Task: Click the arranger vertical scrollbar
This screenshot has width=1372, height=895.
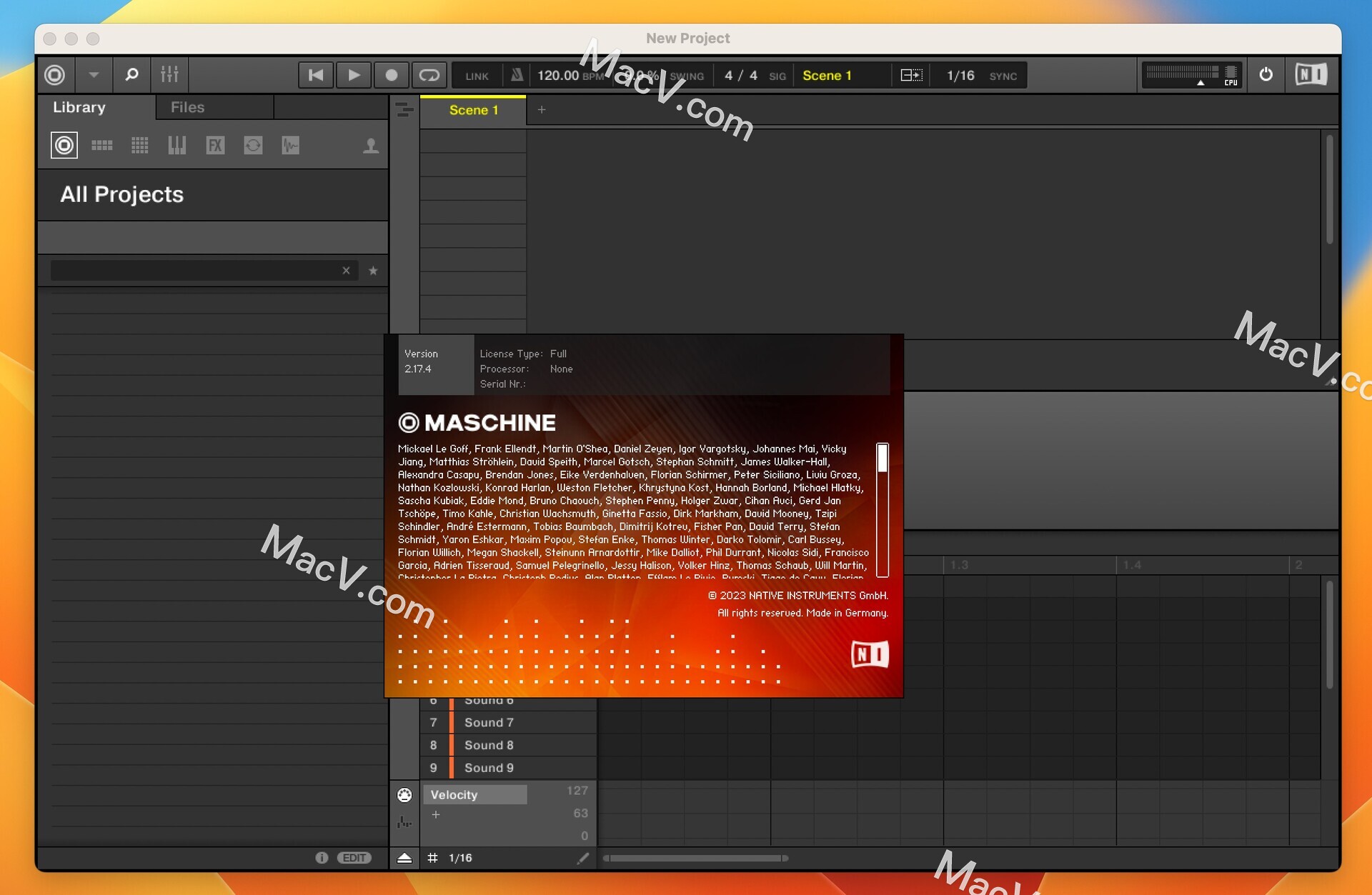Action: point(1329,189)
